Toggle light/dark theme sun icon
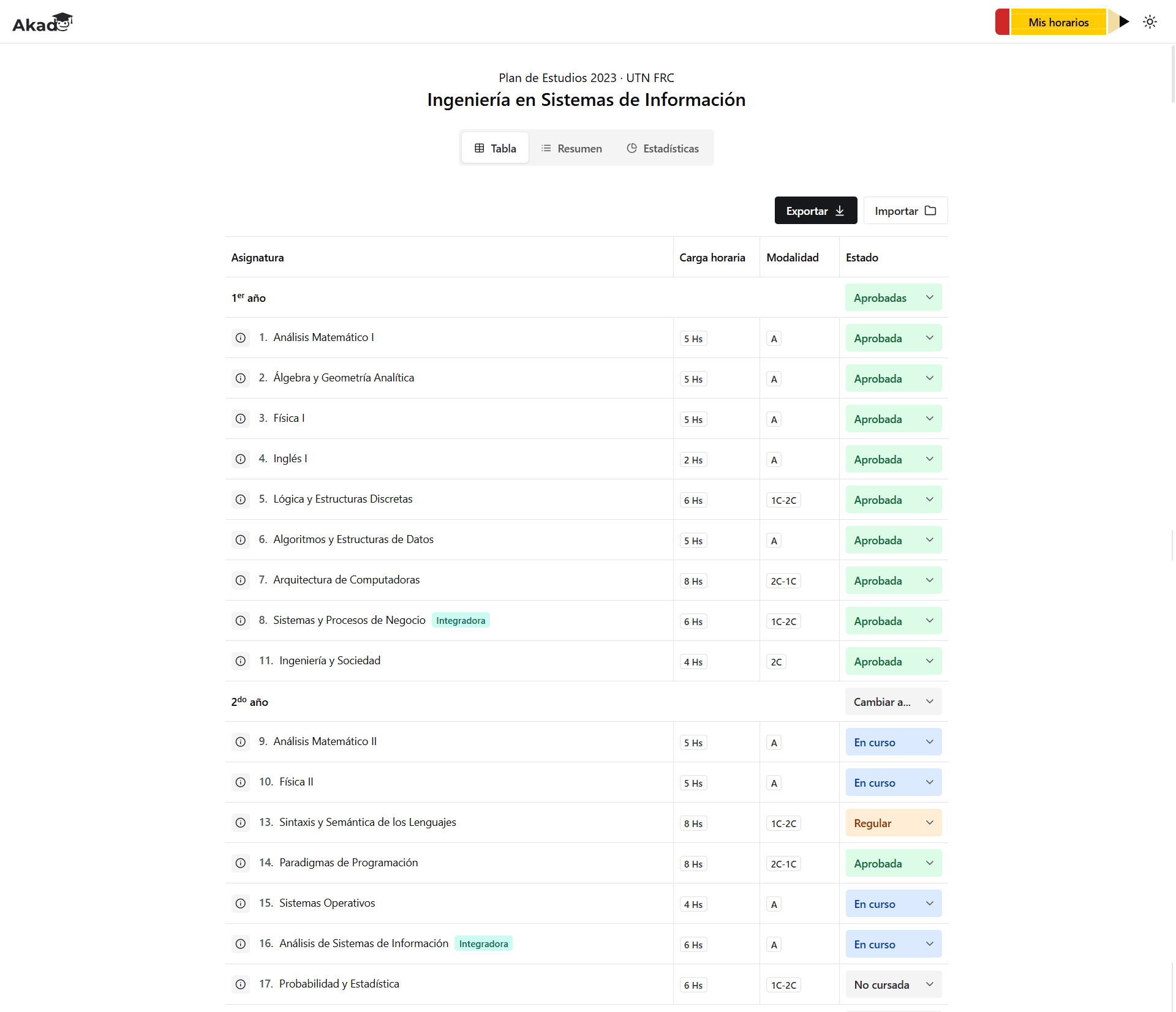Viewport: 1176px width, 1012px height. 1150,22
